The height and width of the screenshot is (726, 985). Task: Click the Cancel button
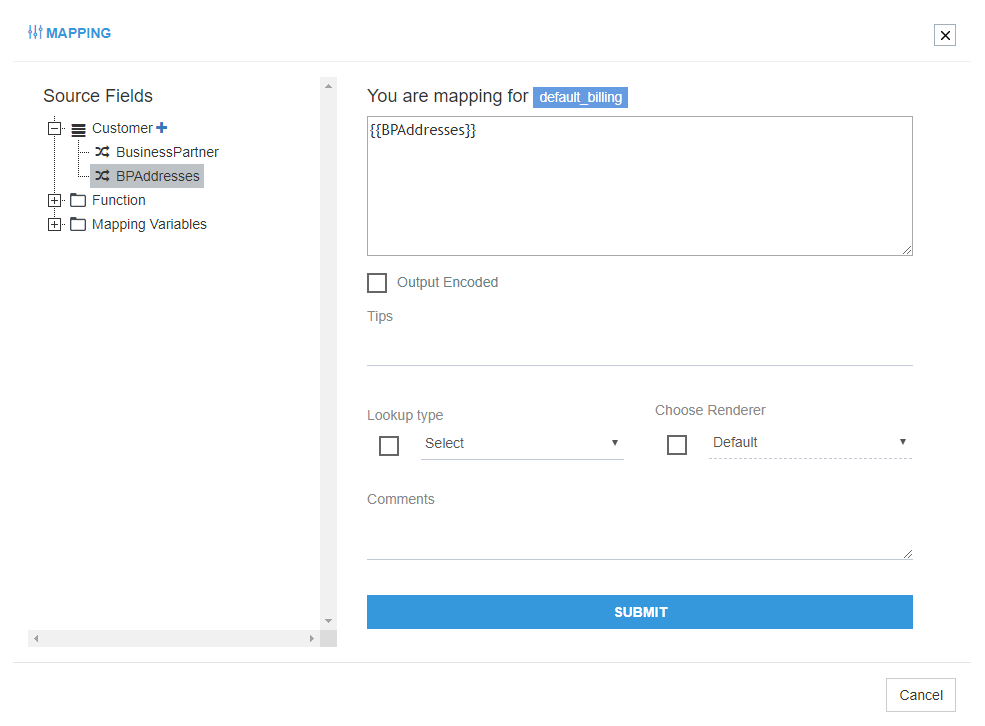920,695
